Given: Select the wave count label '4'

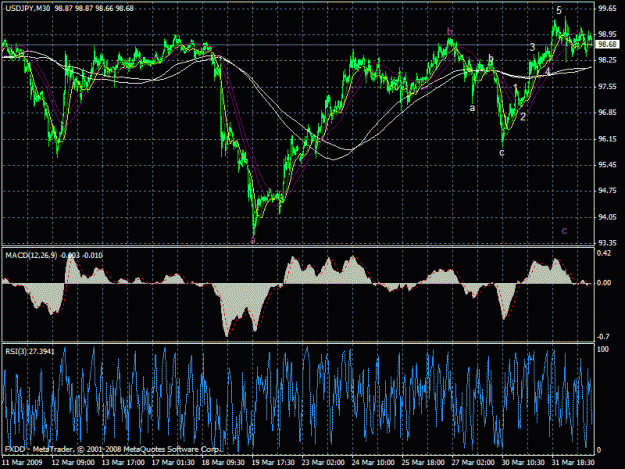Looking at the screenshot, I should pos(548,71).
